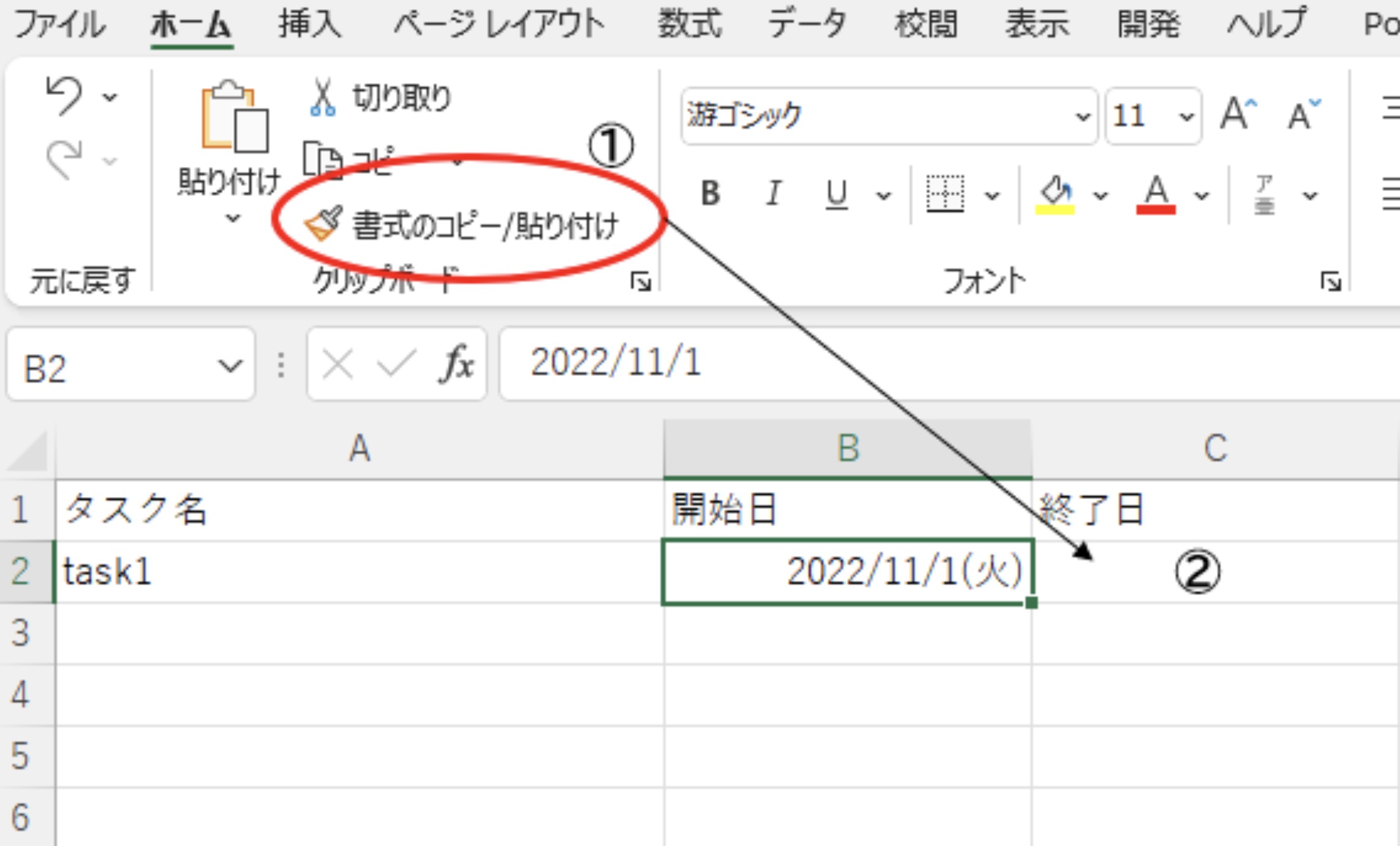This screenshot has height=846, width=1400.
Task: Click the phonetic guide (furigana) icon
Action: [1264, 195]
